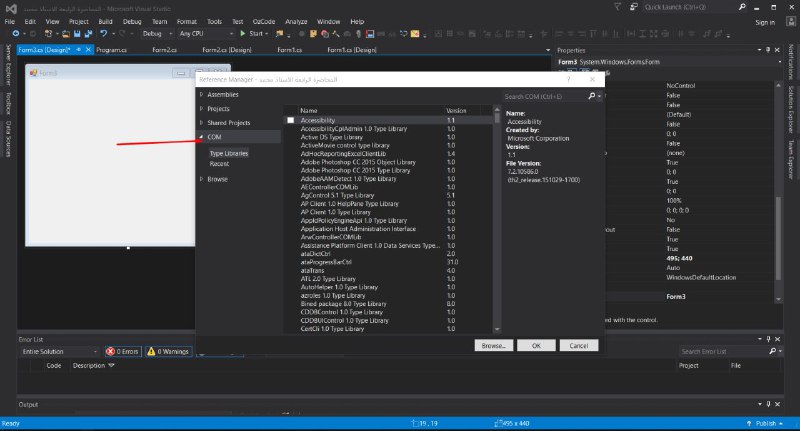Select Type Libraries under COM
Viewport: 800px width, 431px height.
pyautogui.click(x=229, y=154)
